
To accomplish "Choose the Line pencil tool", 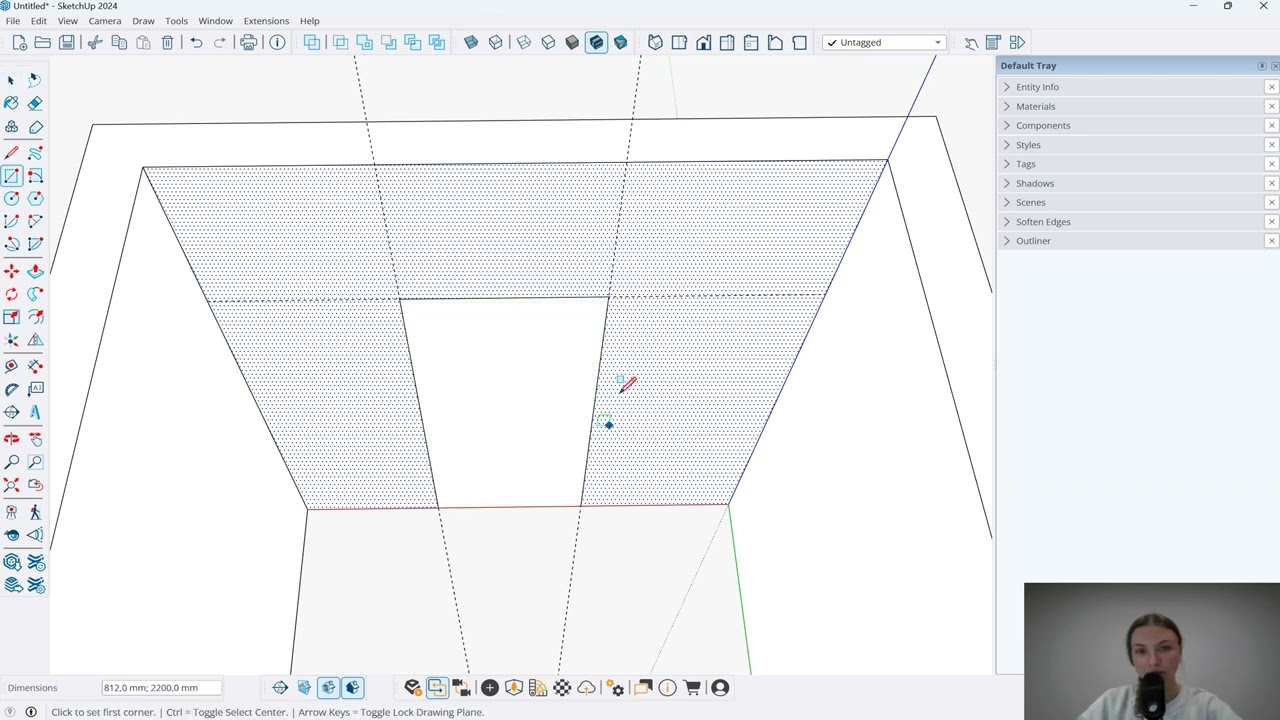I will click(x=11, y=152).
